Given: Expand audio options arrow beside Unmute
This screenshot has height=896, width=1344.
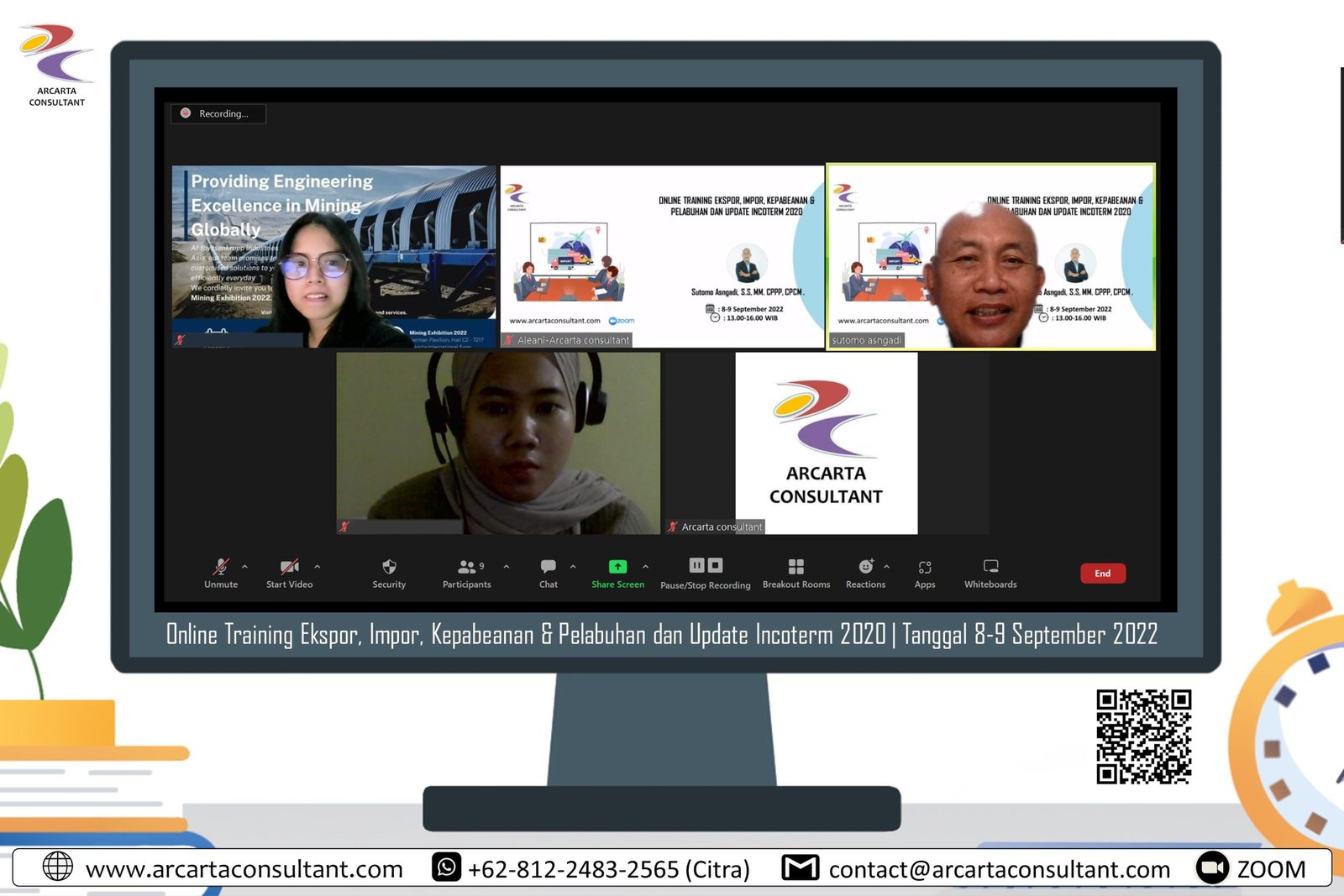Looking at the screenshot, I should click(x=244, y=567).
